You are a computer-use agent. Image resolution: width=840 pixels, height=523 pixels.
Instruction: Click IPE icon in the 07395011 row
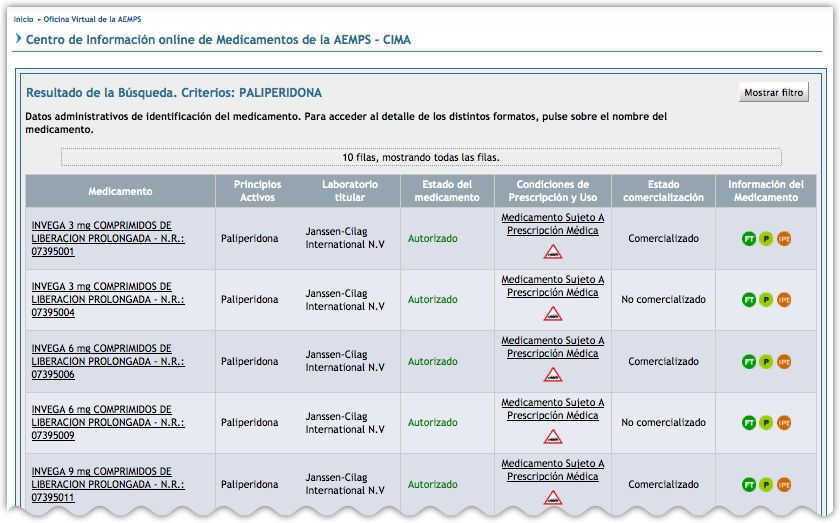[784, 485]
